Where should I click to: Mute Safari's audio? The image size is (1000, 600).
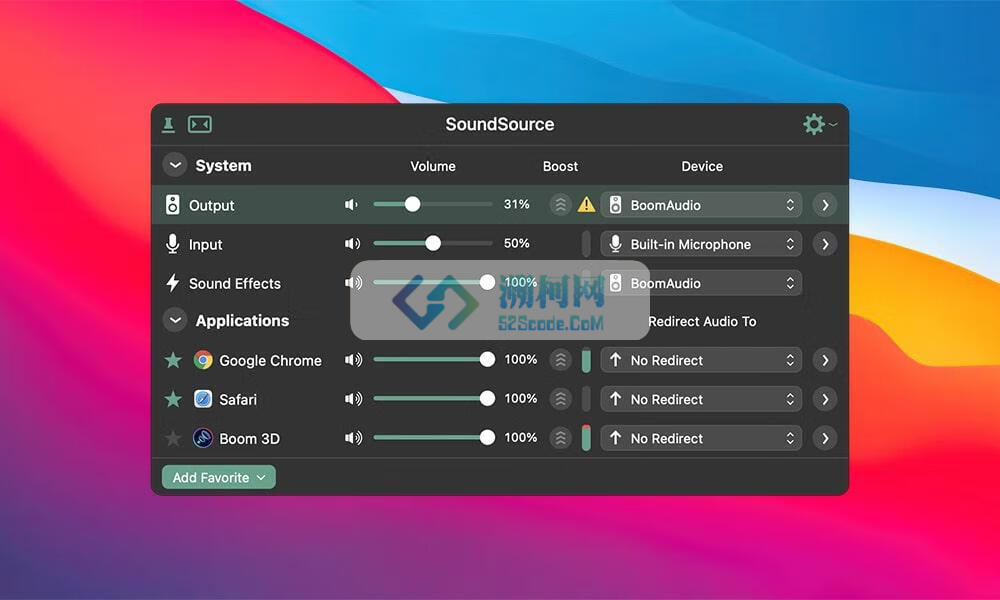pyautogui.click(x=353, y=399)
